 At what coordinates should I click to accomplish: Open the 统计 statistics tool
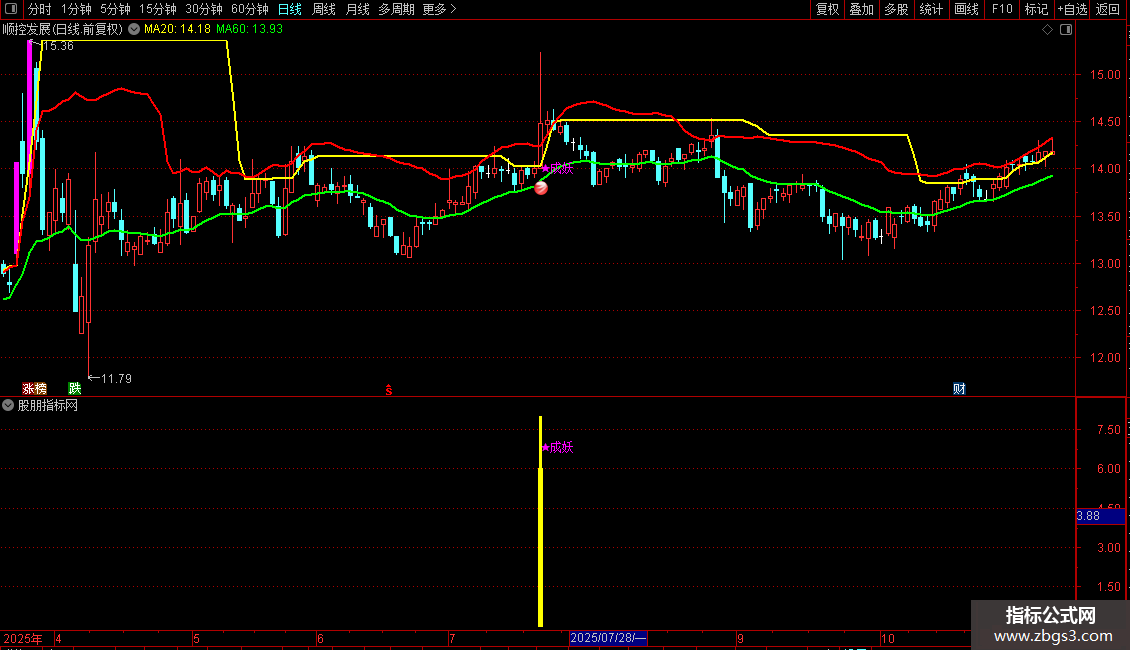pos(931,9)
